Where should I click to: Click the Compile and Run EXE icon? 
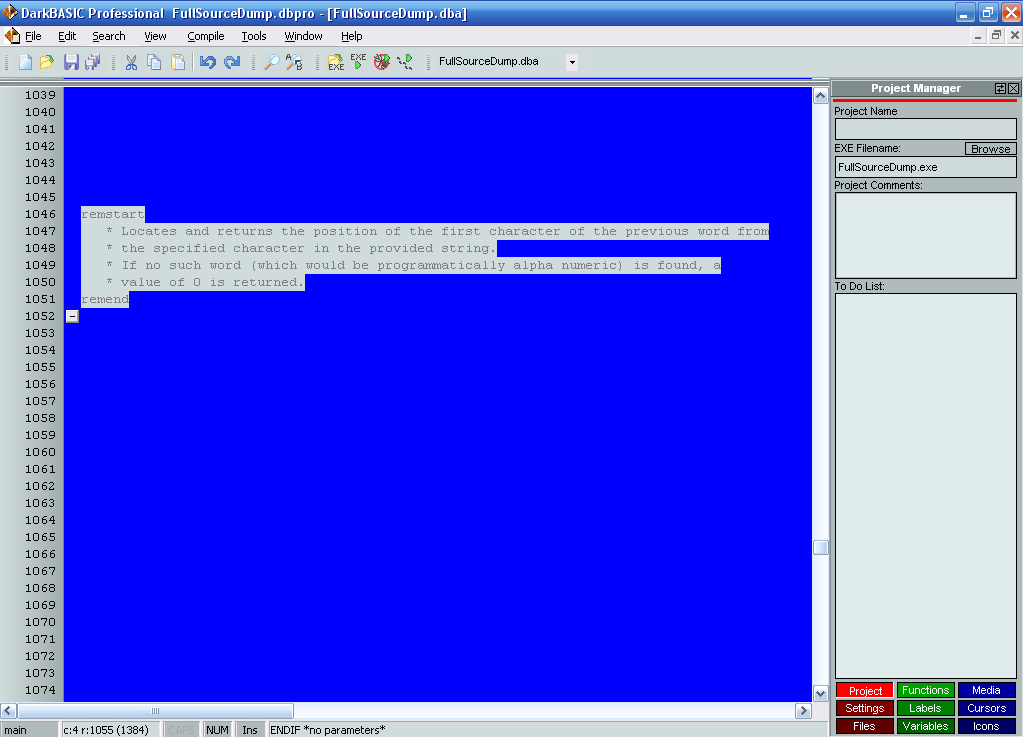(x=358, y=62)
